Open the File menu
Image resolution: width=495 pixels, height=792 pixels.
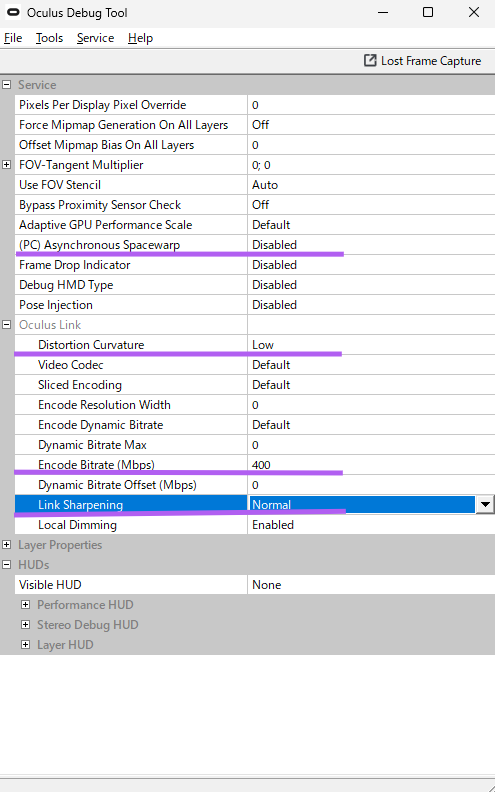[x=13, y=38]
